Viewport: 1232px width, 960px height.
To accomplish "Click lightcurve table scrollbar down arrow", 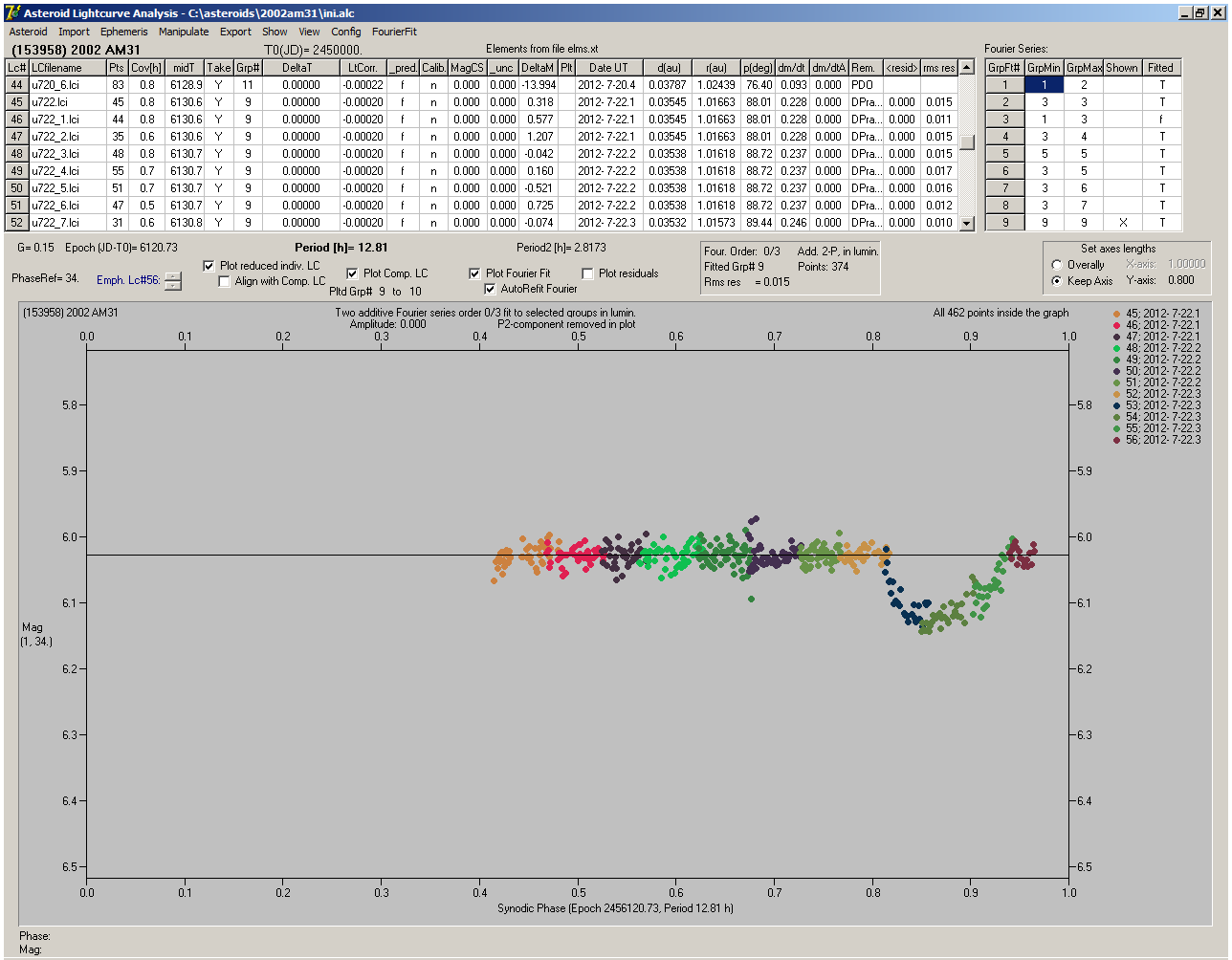I will [x=967, y=223].
